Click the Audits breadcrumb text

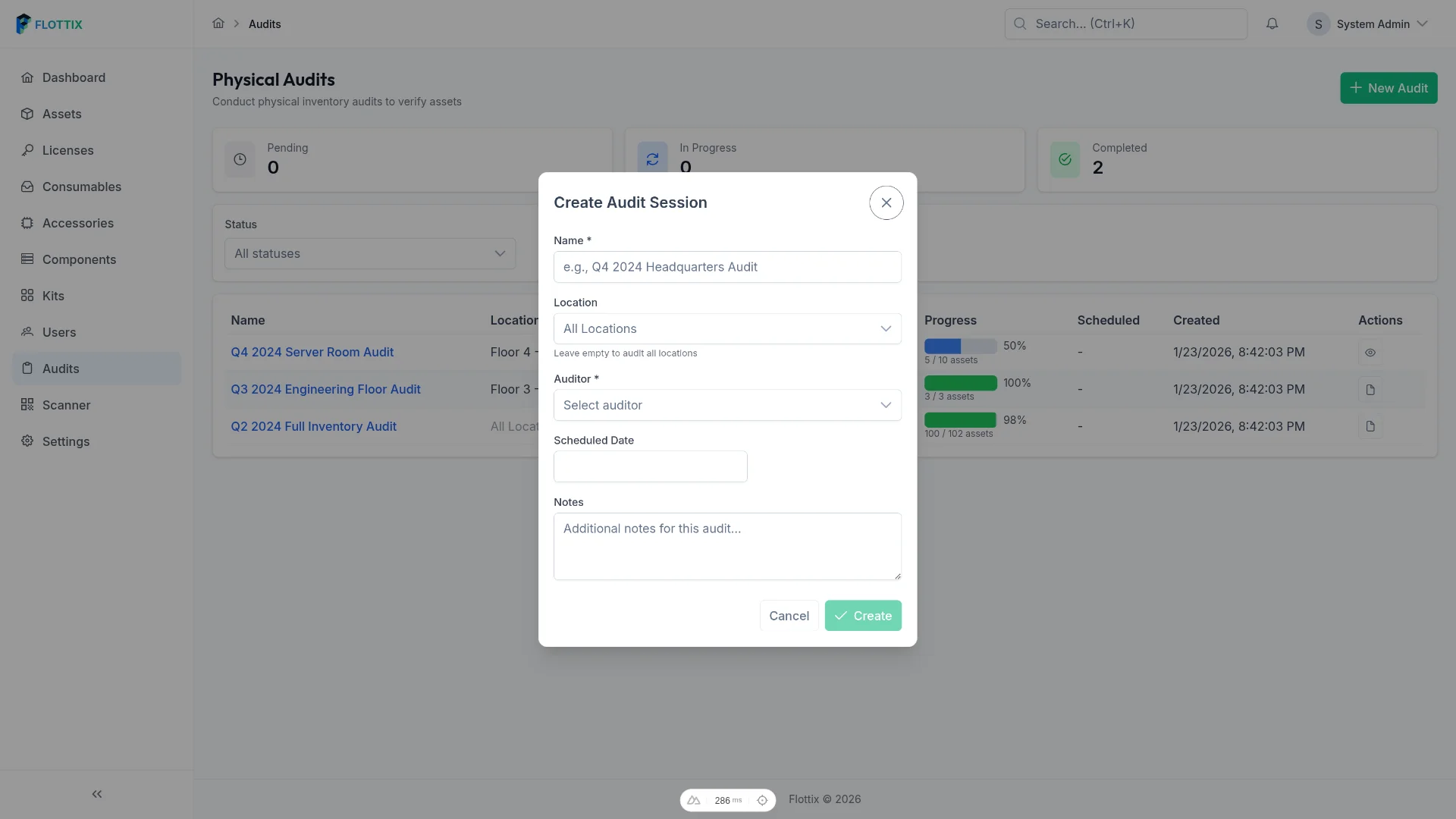coord(265,24)
